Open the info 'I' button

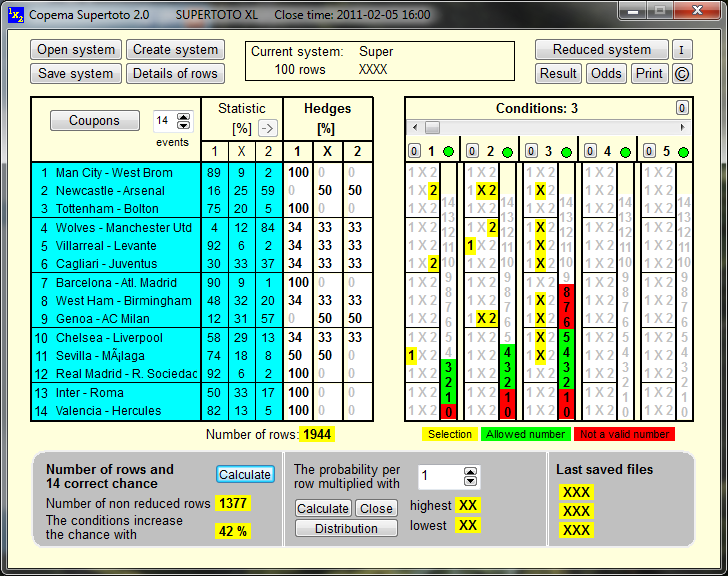point(681,50)
